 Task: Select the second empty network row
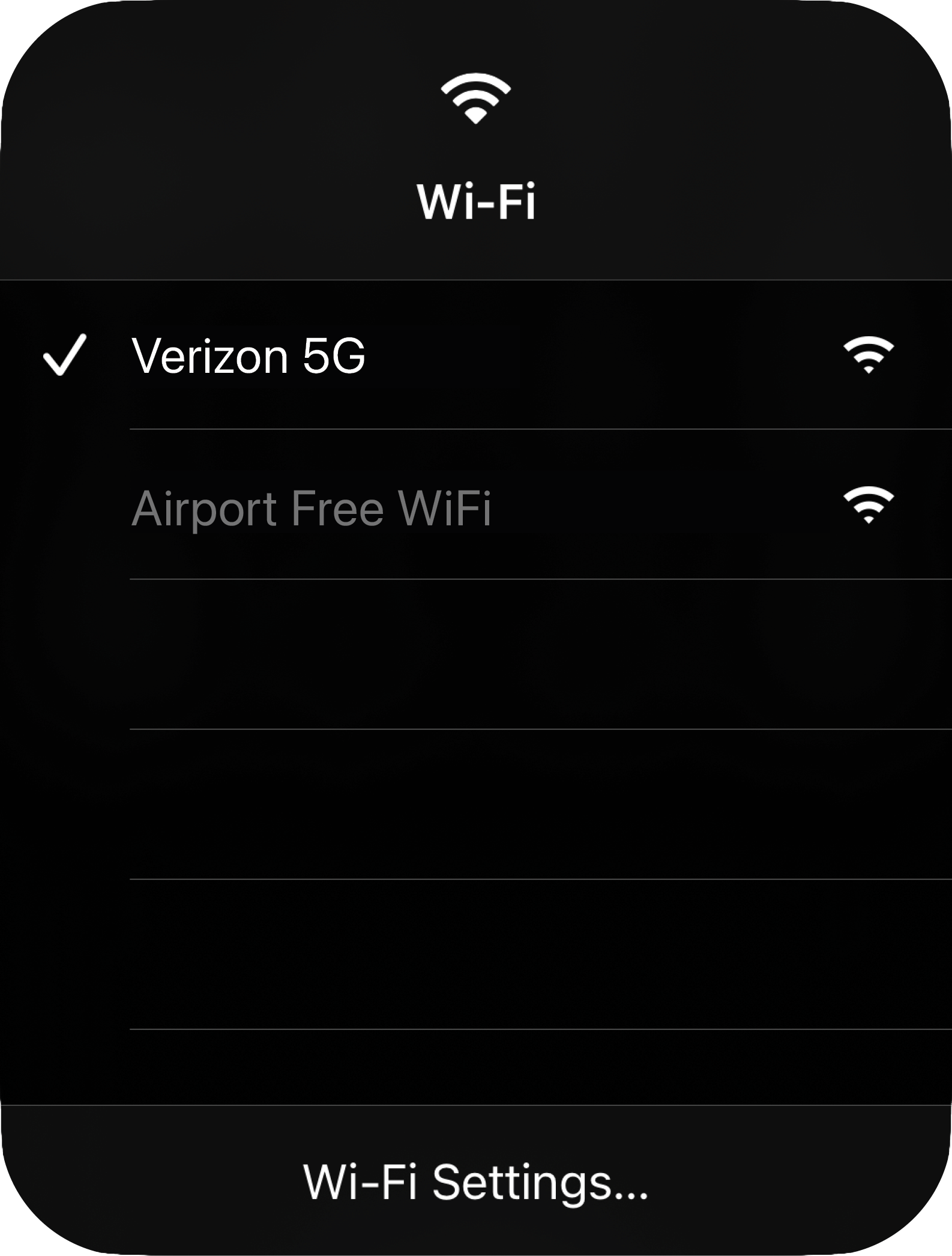541,805
